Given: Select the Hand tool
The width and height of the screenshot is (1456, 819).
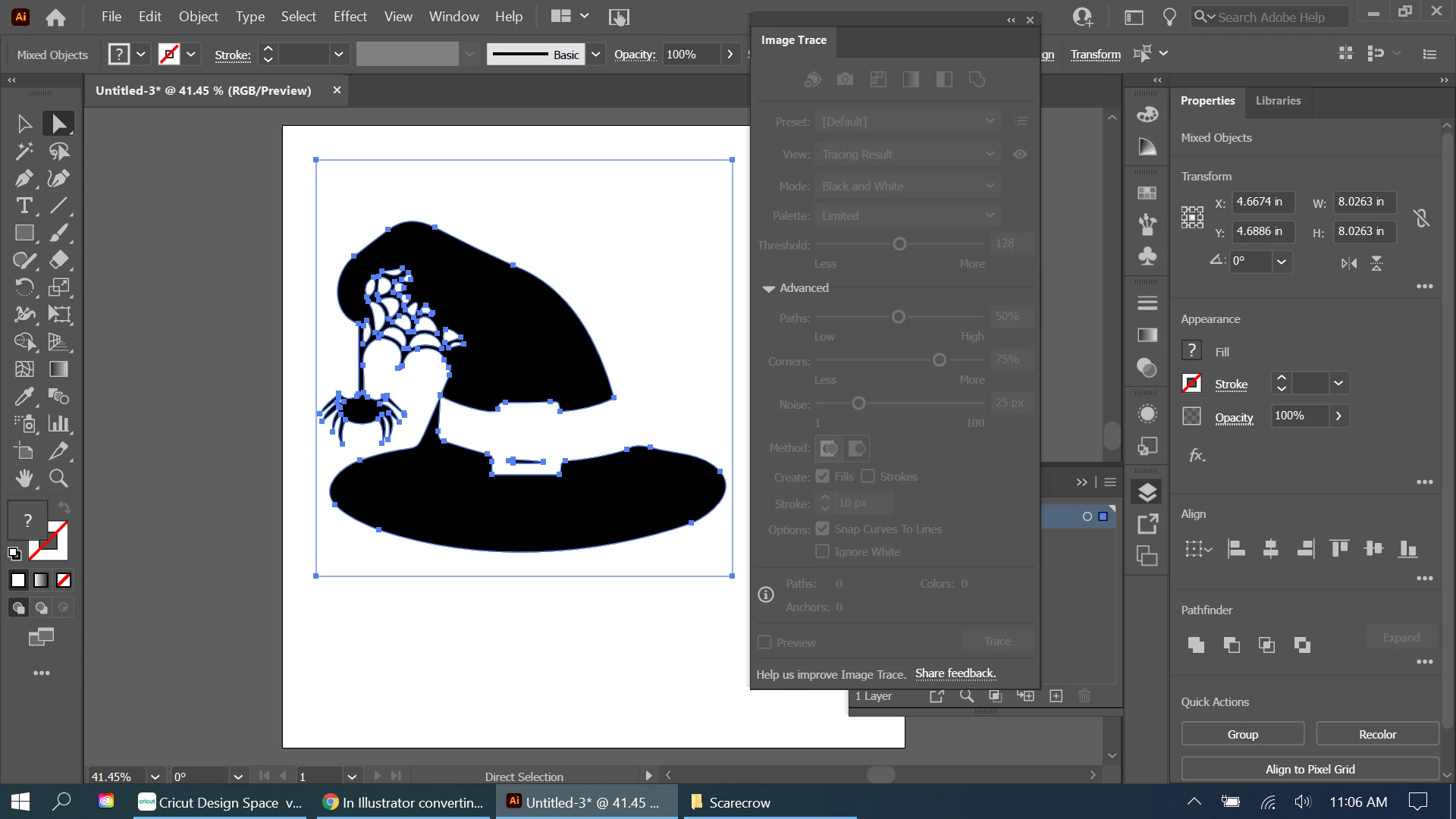Looking at the screenshot, I should pos(24,479).
